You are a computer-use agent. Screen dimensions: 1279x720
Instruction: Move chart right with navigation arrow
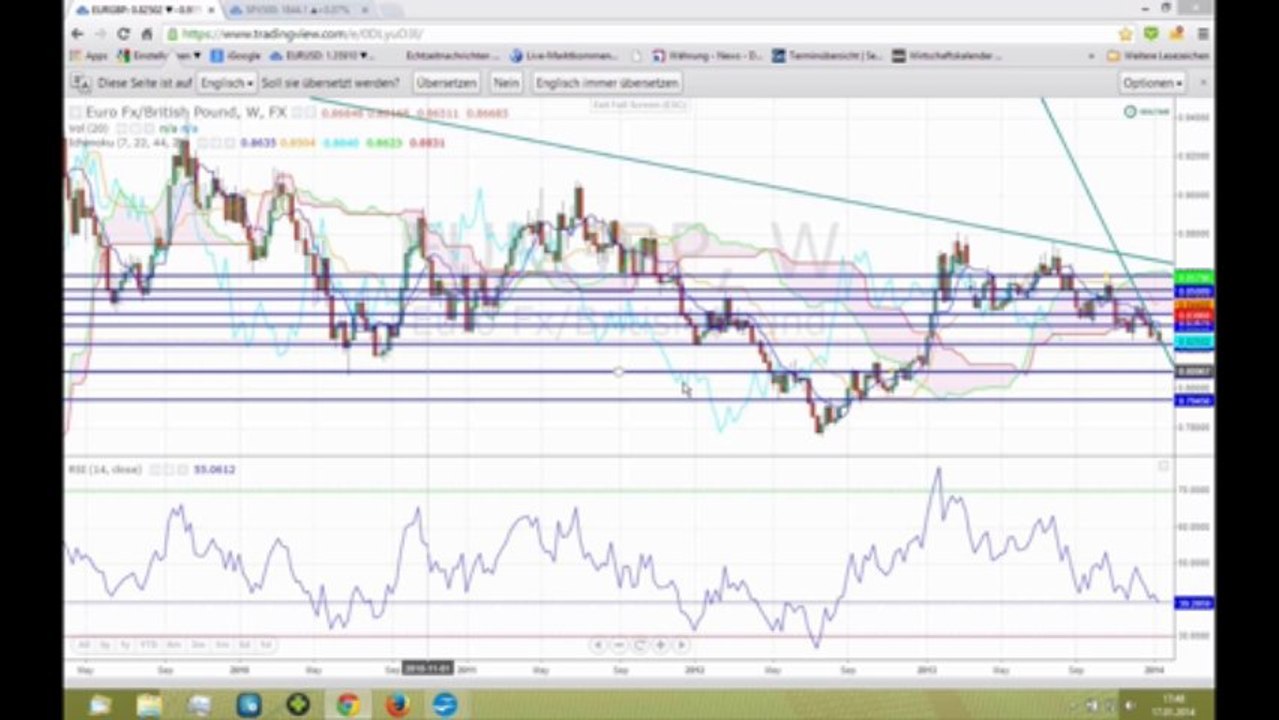pyautogui.click(x=681, y=645)
